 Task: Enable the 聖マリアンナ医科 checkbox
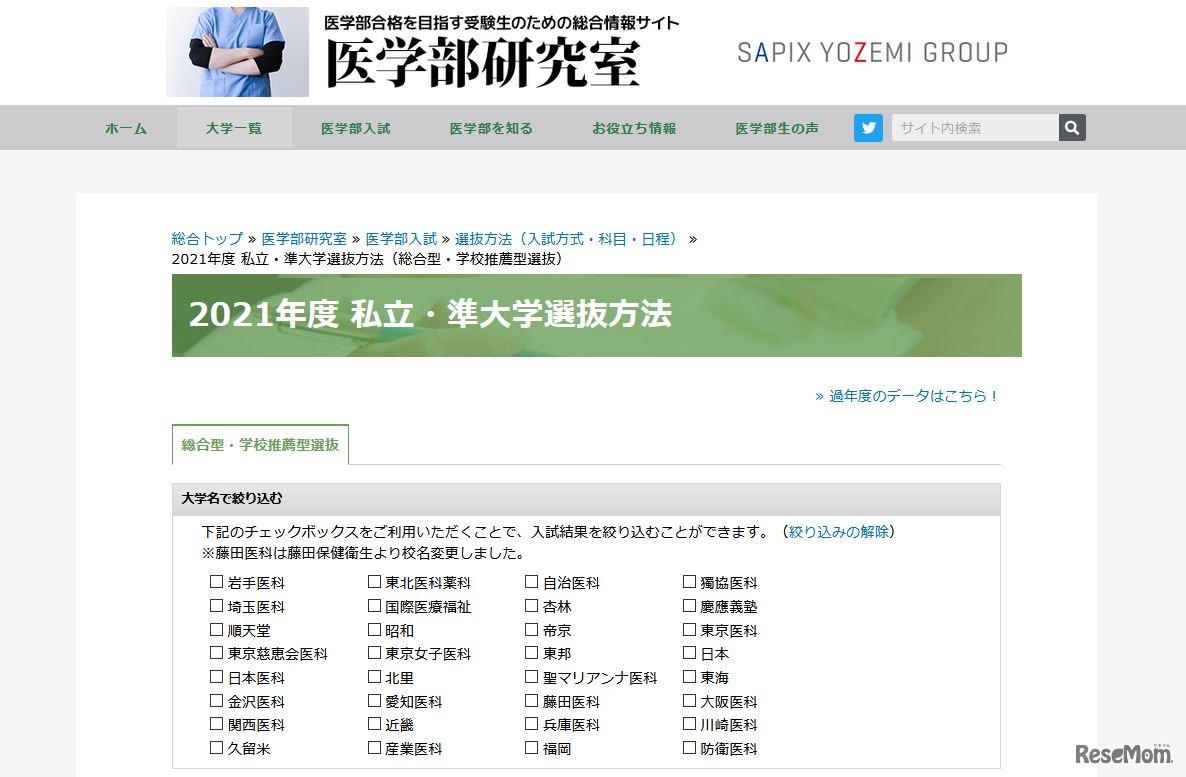click(530, 677)
